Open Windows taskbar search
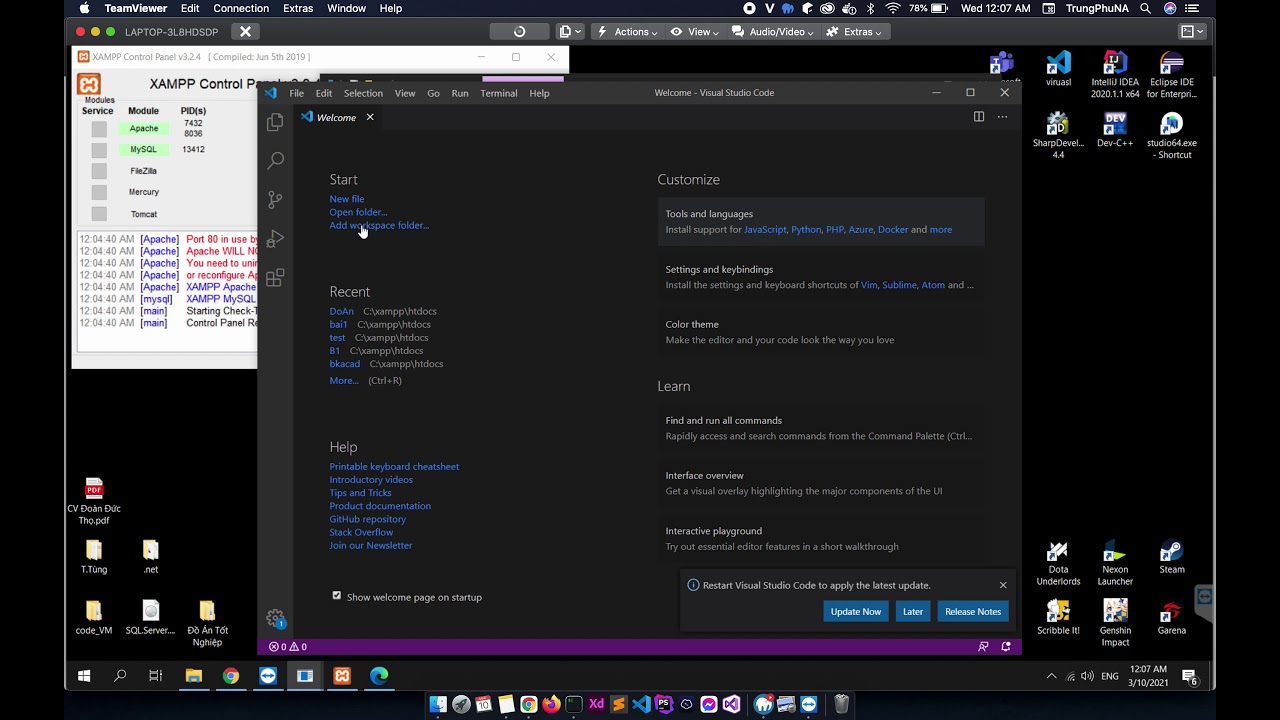1280x720 pixels. point(120,676)
